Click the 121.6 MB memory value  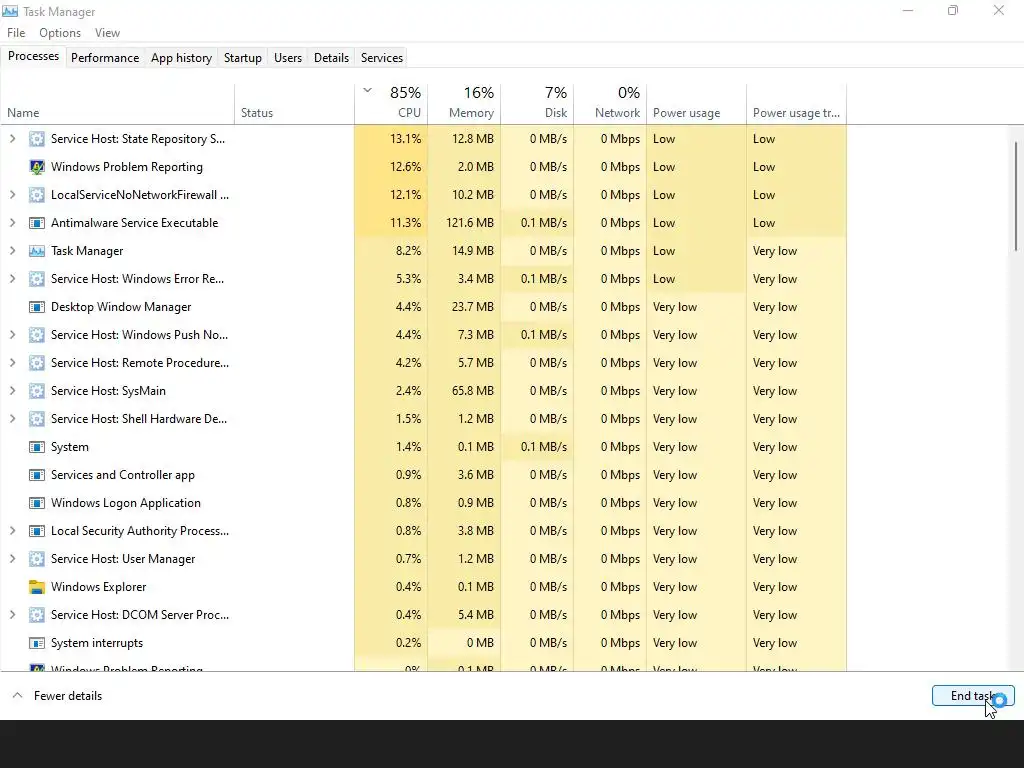[470, 223]
